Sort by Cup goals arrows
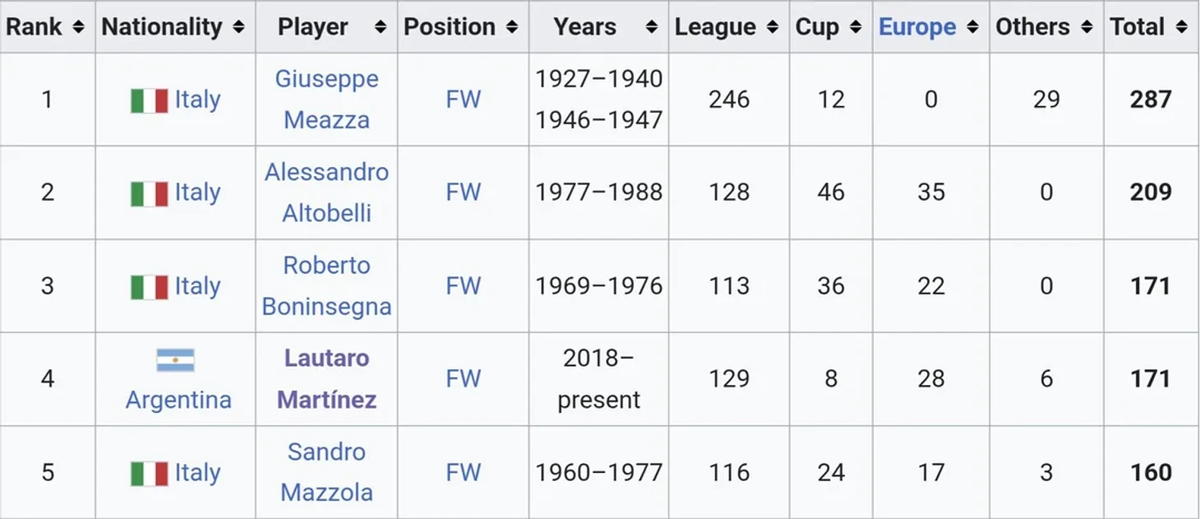 [x=855, y=27]
